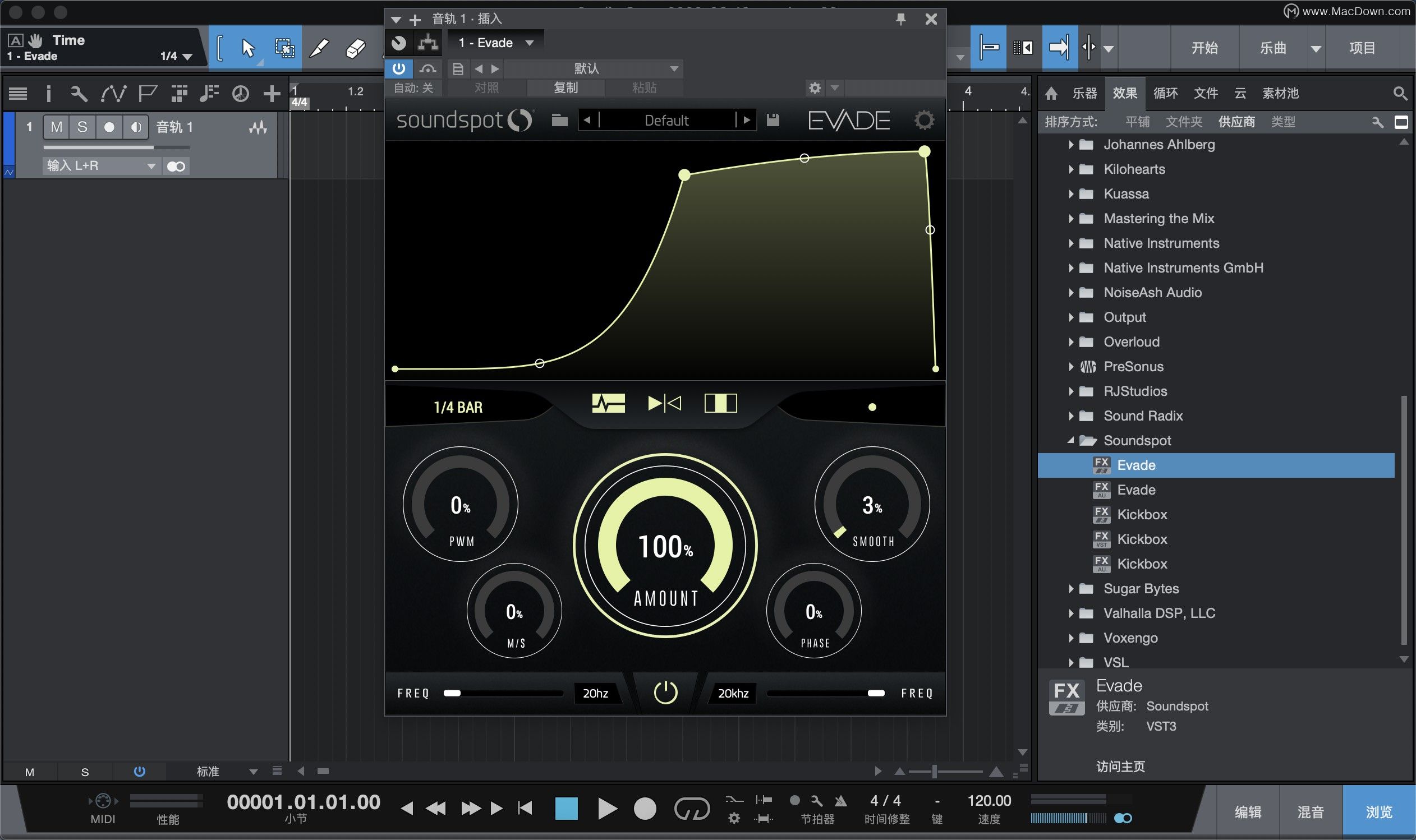Click the loop playback icon
The width and height of the screenshot is (1416, 840).
(x=691, y=808)
